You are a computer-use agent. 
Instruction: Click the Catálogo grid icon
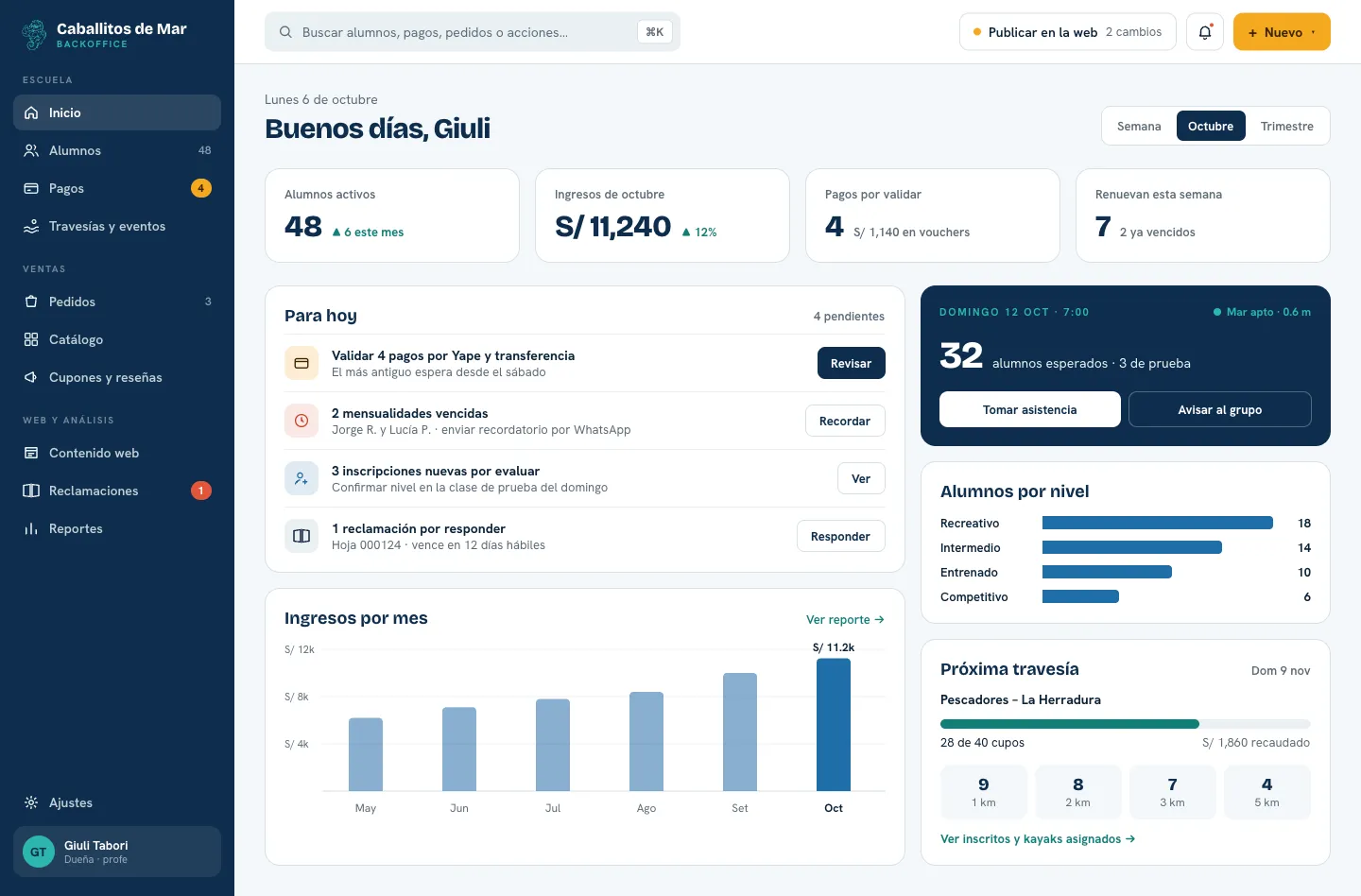pos(31,339)
